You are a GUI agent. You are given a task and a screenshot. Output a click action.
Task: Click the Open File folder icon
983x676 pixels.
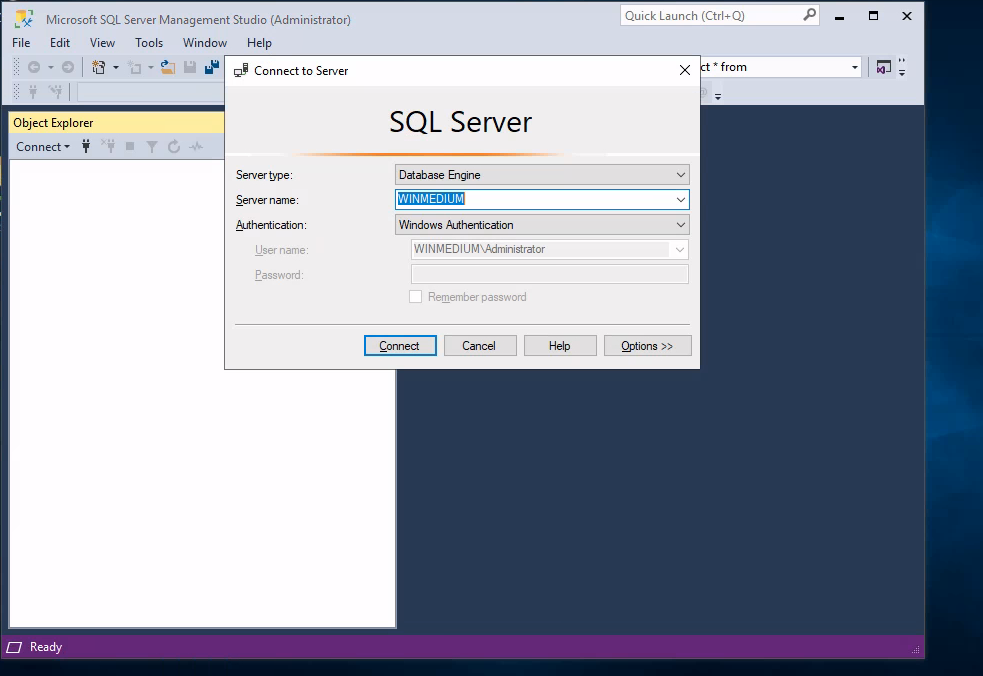pos(167,67)
